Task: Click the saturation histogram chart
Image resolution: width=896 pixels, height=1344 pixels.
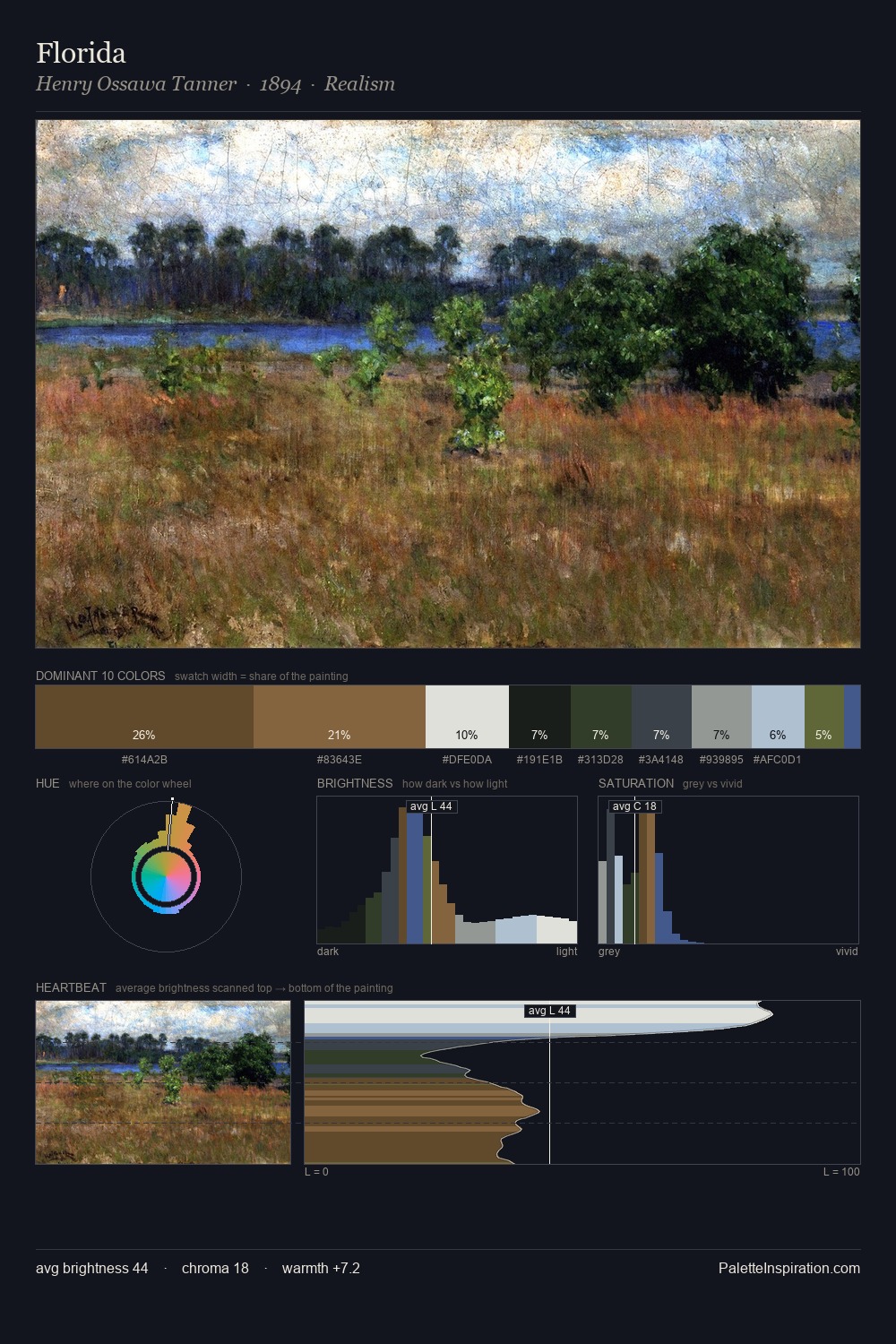Action: [728, 870]
